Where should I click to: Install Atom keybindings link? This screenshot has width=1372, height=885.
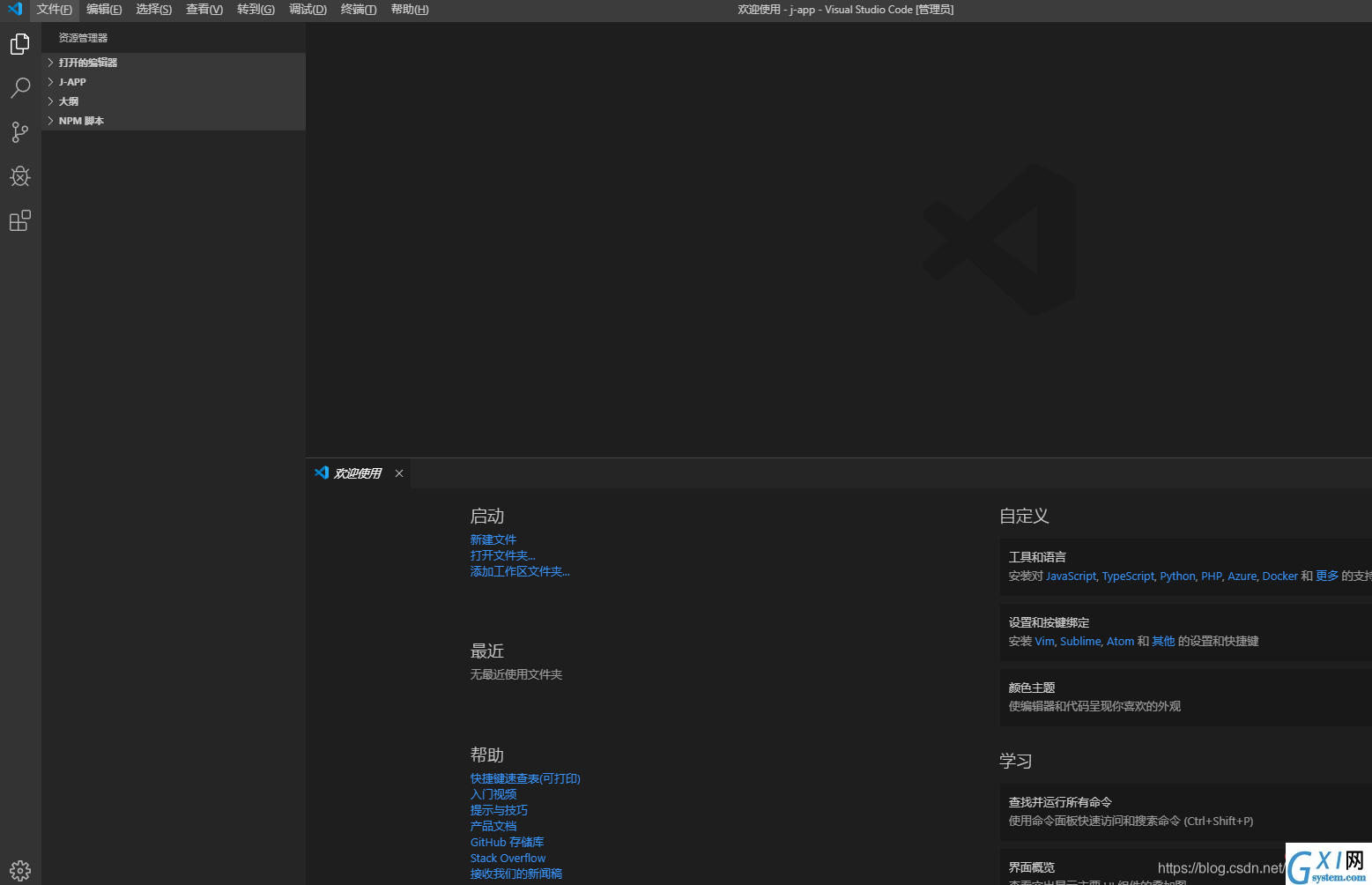pyautogui.click(x=1121, y=641)
